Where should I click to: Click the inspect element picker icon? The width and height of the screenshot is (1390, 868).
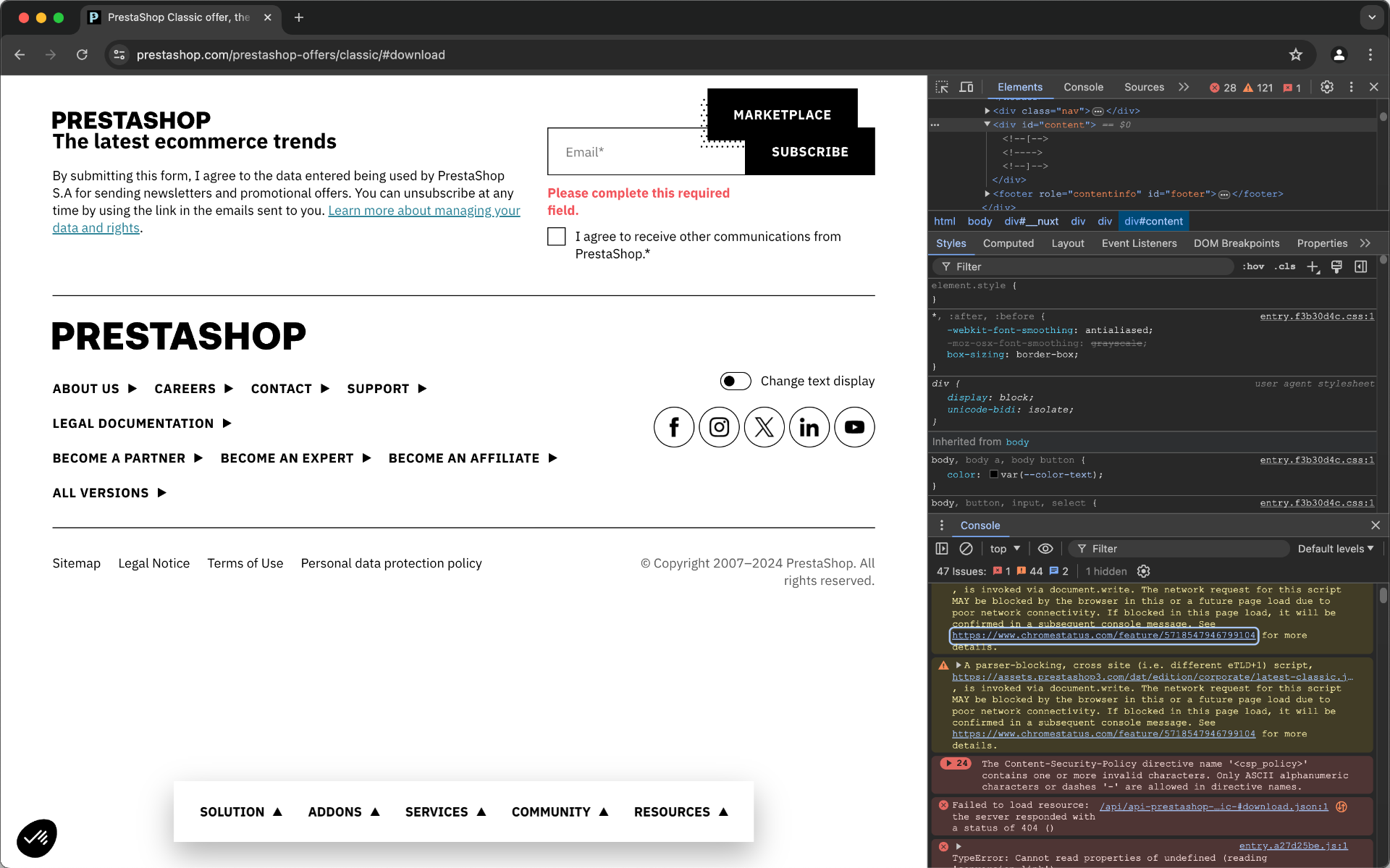[x=942, y=87]
